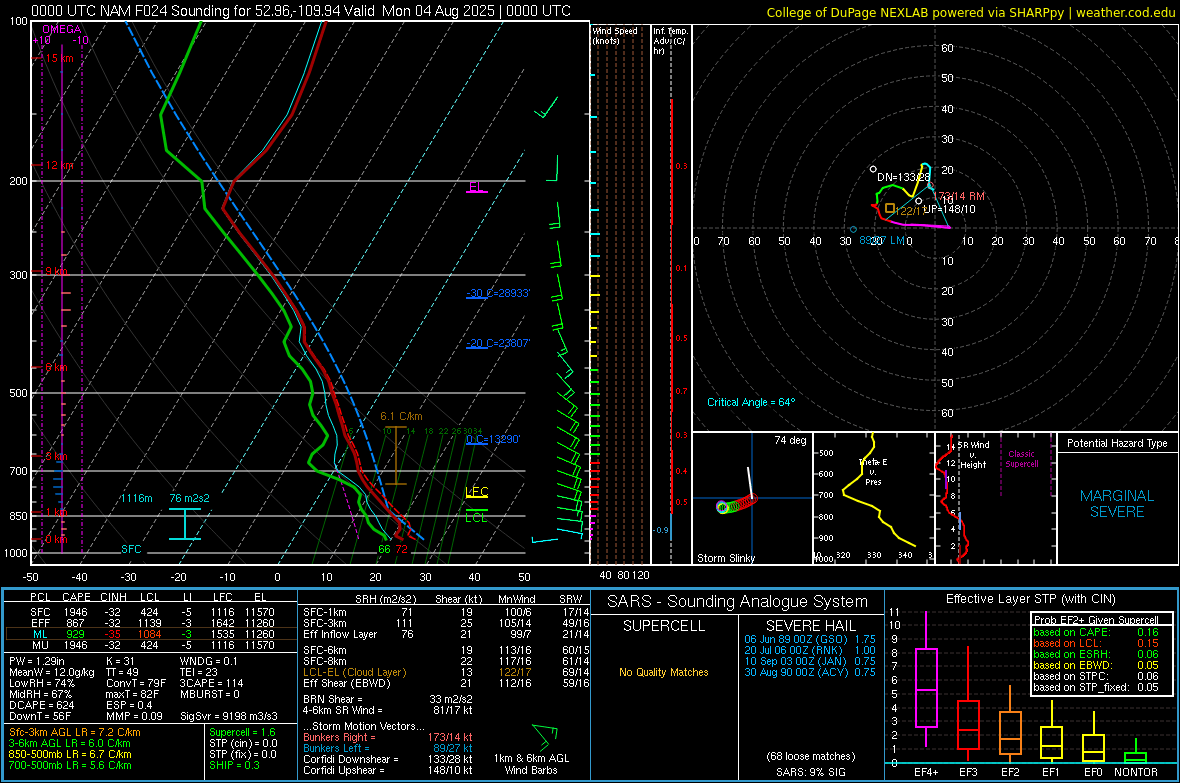
Task: Click the '0 C=13290' freezing level label
Action: [493, 439]
